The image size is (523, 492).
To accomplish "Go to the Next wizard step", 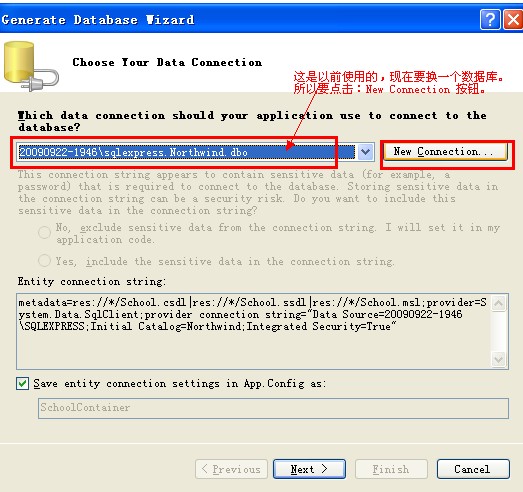I will 309,469.
